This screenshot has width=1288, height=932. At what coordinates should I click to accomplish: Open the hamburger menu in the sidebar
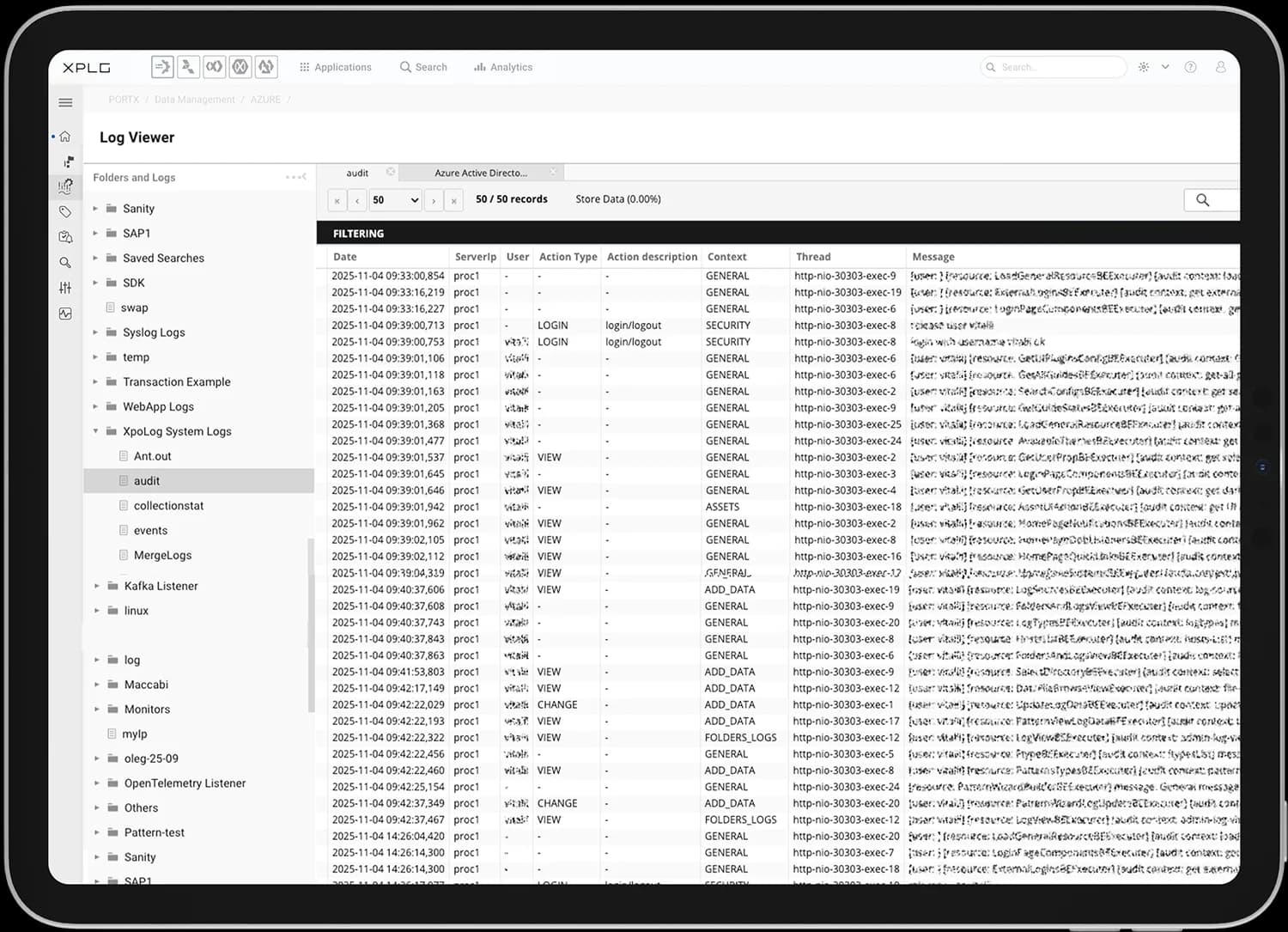(65, 102)
